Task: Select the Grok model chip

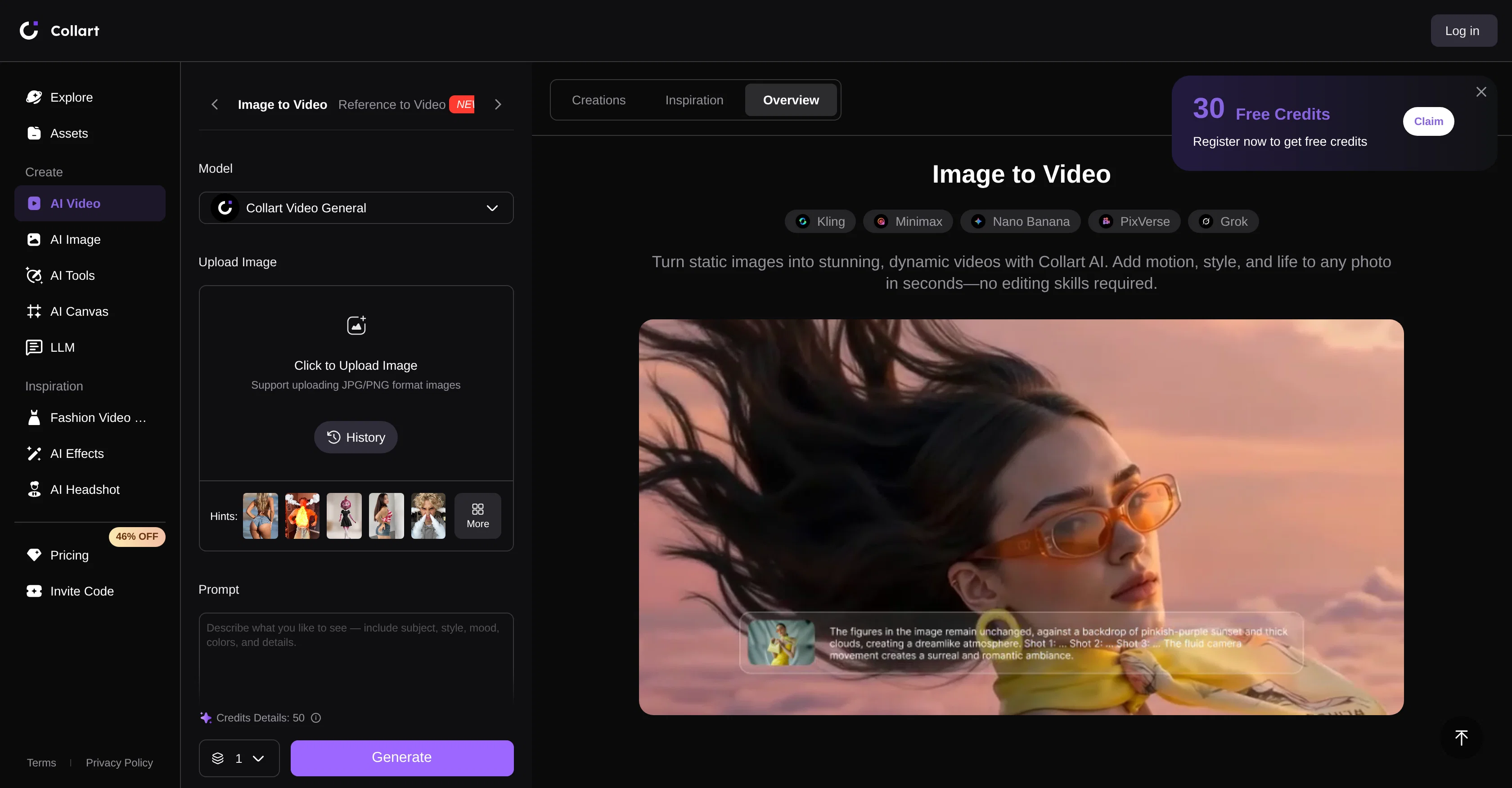Action: (x=1223, y=222)
